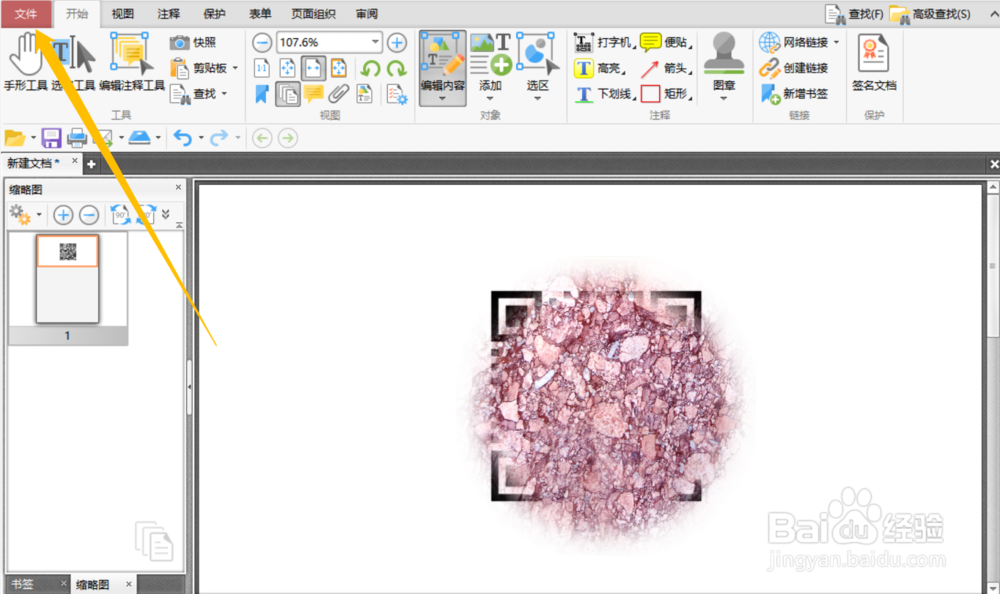The width and height of the screenshot is (1000, 594).
Task: Zoom out with the minus button
Action: [x=261, y=43]
